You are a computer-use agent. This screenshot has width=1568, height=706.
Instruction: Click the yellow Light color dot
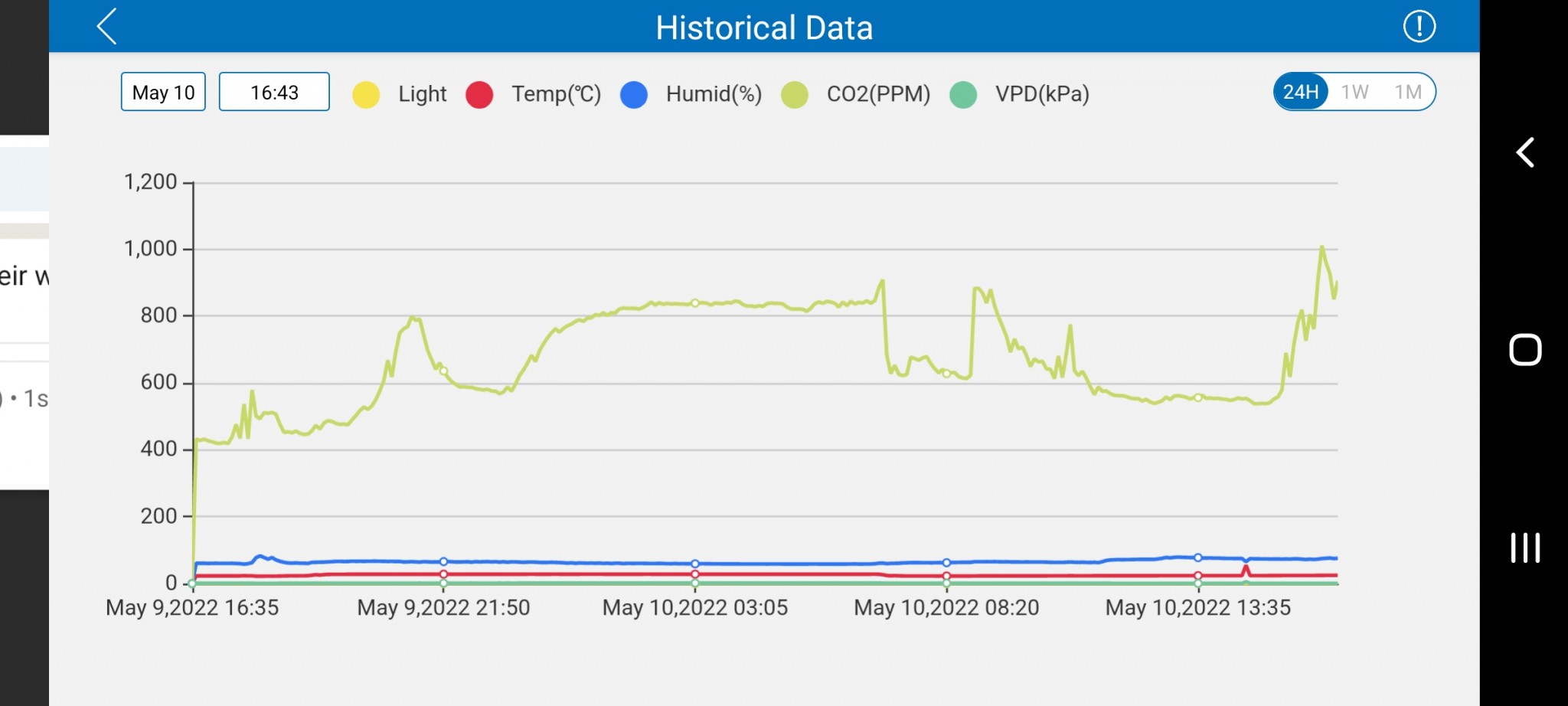coord(366,95)
